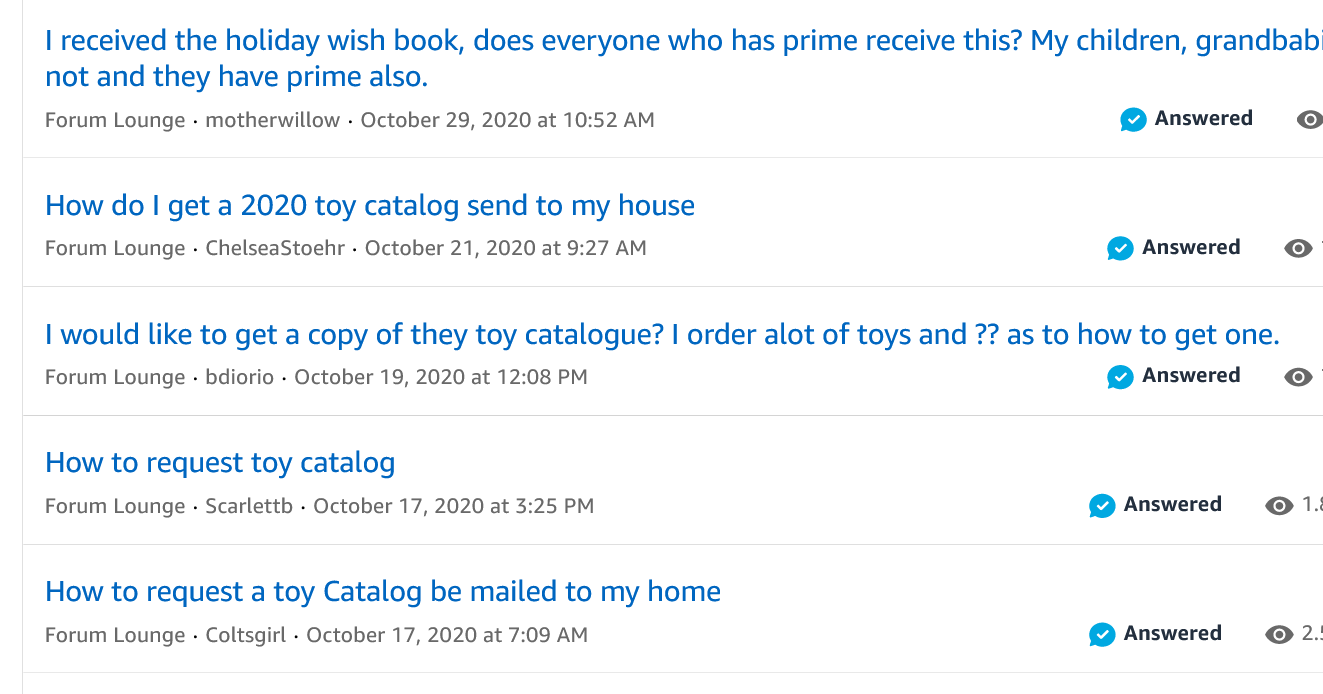
Task: Click the Answered checkmark icon on bdiorio's post
Action: point(1121,377)
